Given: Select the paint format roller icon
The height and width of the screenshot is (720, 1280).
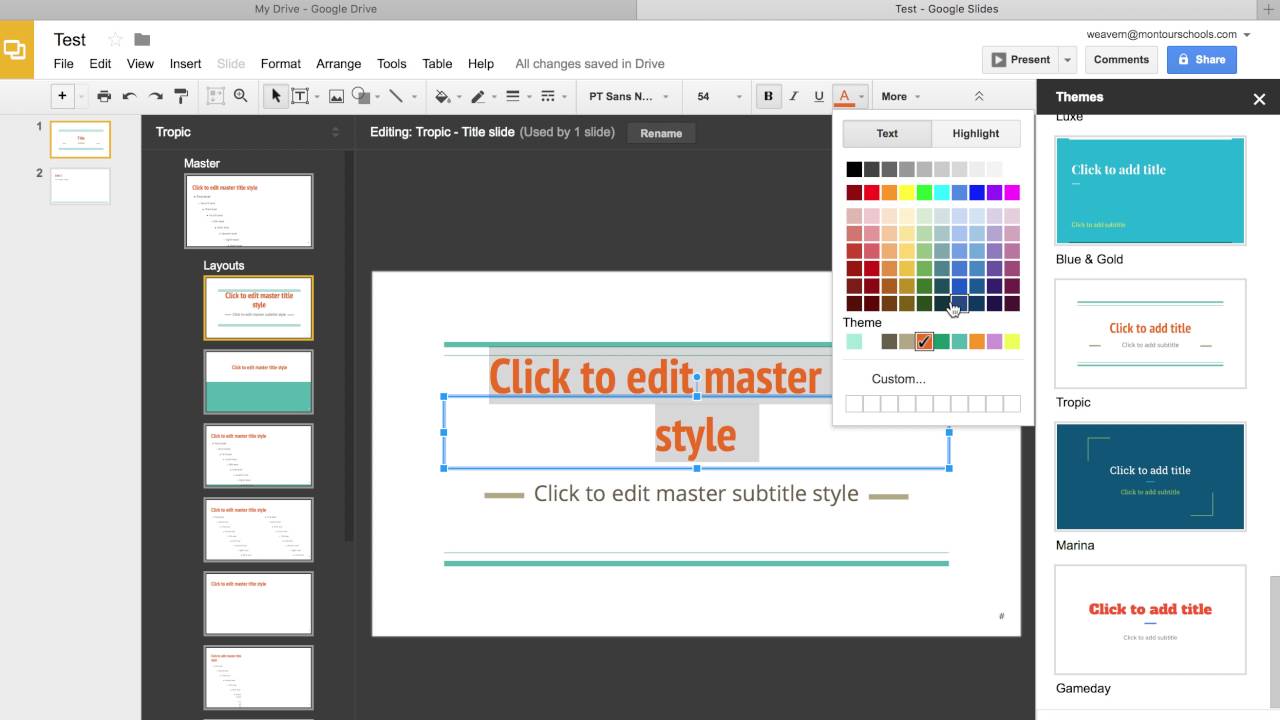Looking at the screenshot, I should pyautogui.click(x=181, y=96).
